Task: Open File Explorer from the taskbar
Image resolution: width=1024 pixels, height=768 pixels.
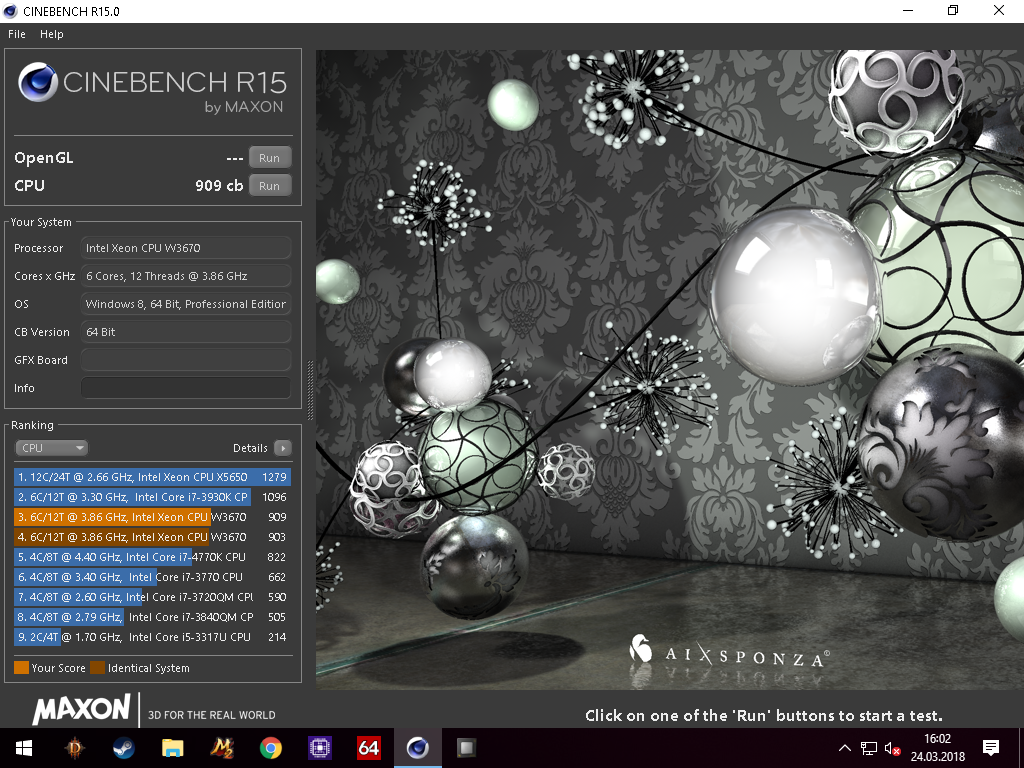Action: coord(172,748)
